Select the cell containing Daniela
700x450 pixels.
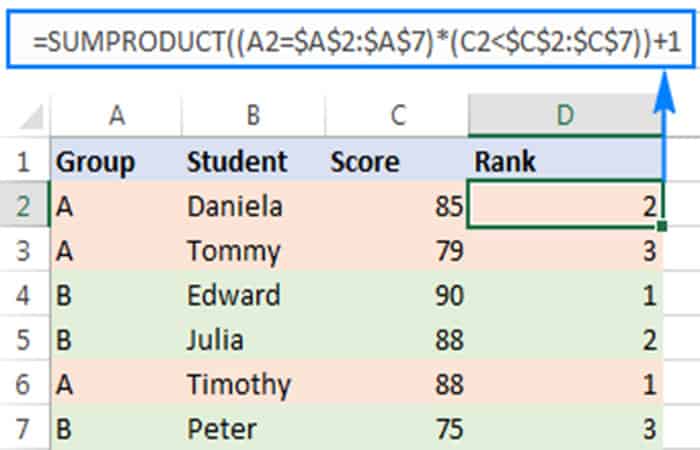(x=254, y=205)
